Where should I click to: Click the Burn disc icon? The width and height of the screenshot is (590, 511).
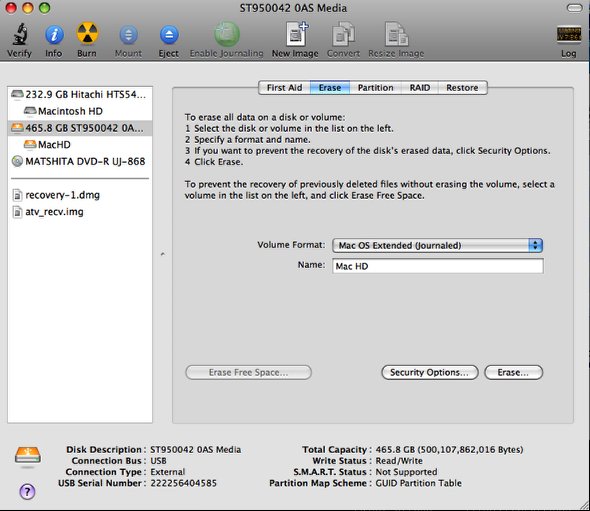coord(87,33)
